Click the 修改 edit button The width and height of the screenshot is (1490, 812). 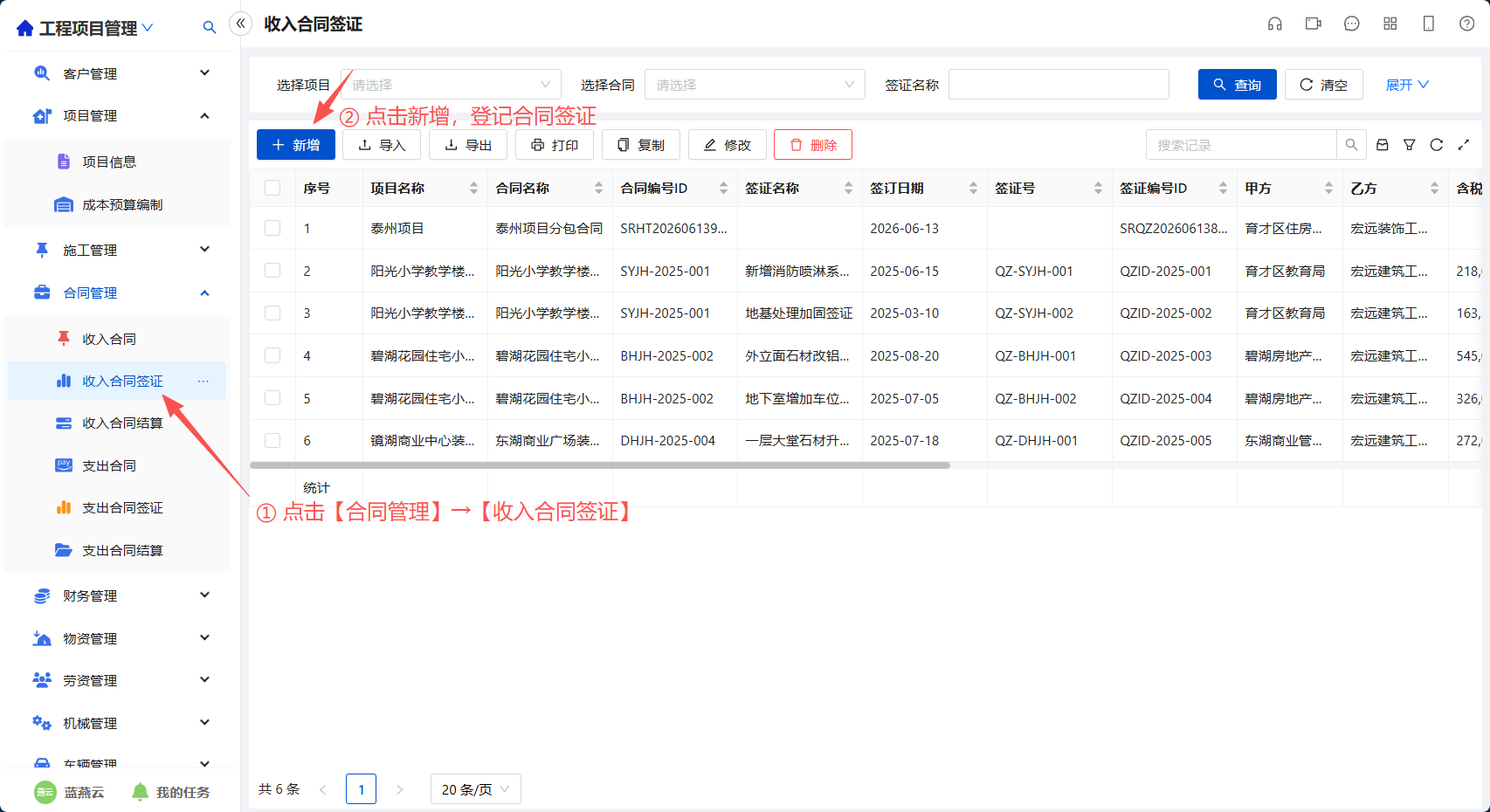click(x=728, y=145)
